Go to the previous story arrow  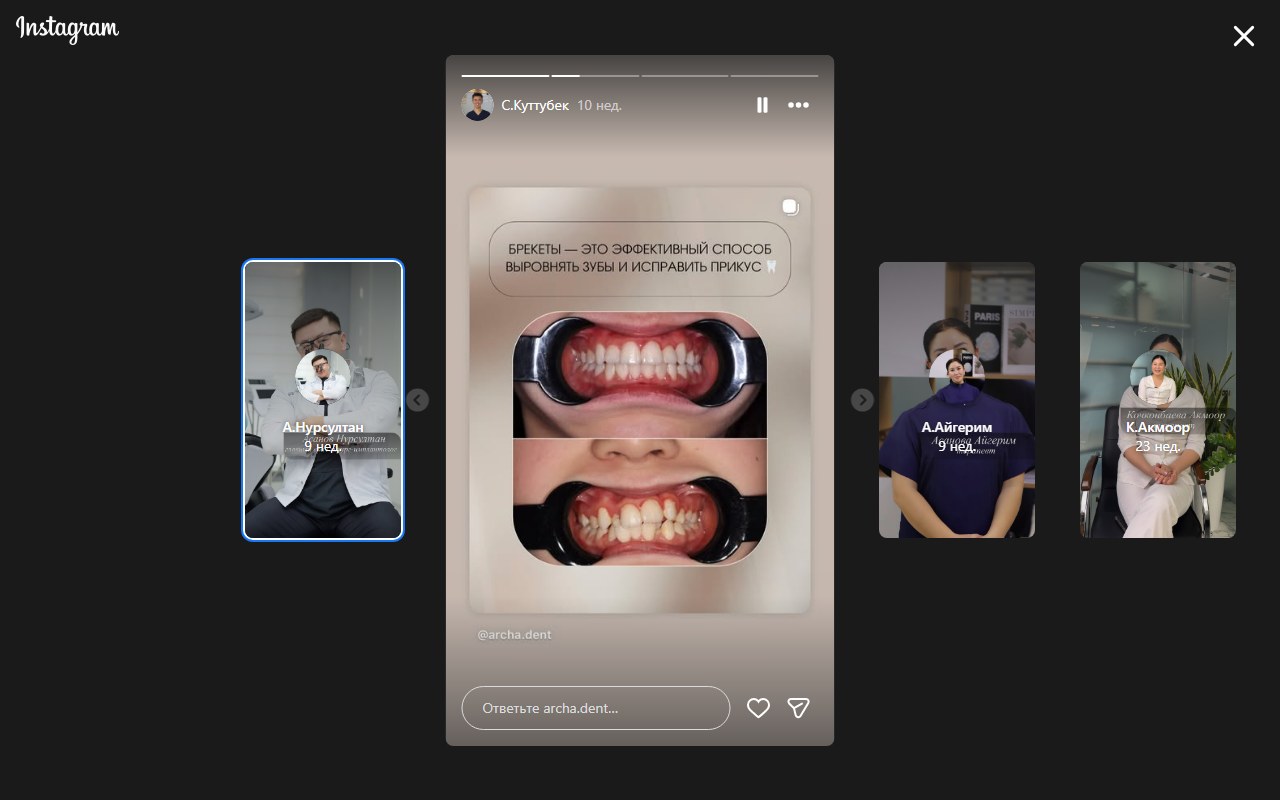(x=418, y=400)
